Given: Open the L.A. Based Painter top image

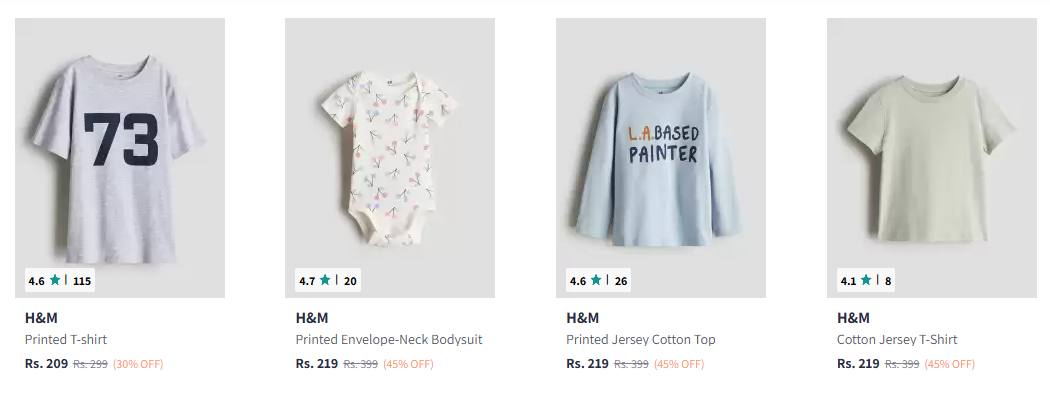Looking at the screenshot, I should point(661,158).
